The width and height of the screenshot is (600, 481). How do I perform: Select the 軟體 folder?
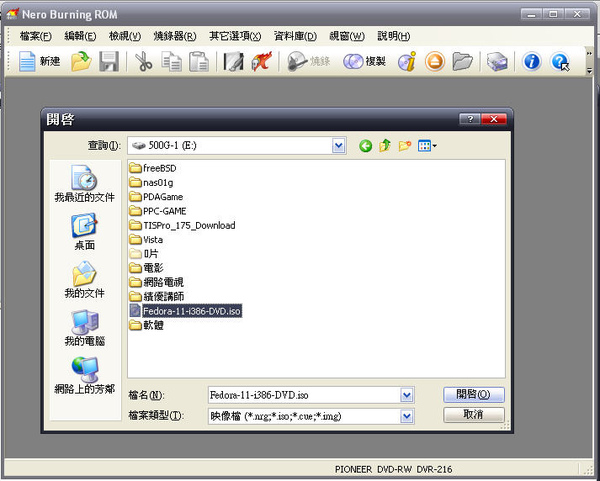click(x=147, y=325)
